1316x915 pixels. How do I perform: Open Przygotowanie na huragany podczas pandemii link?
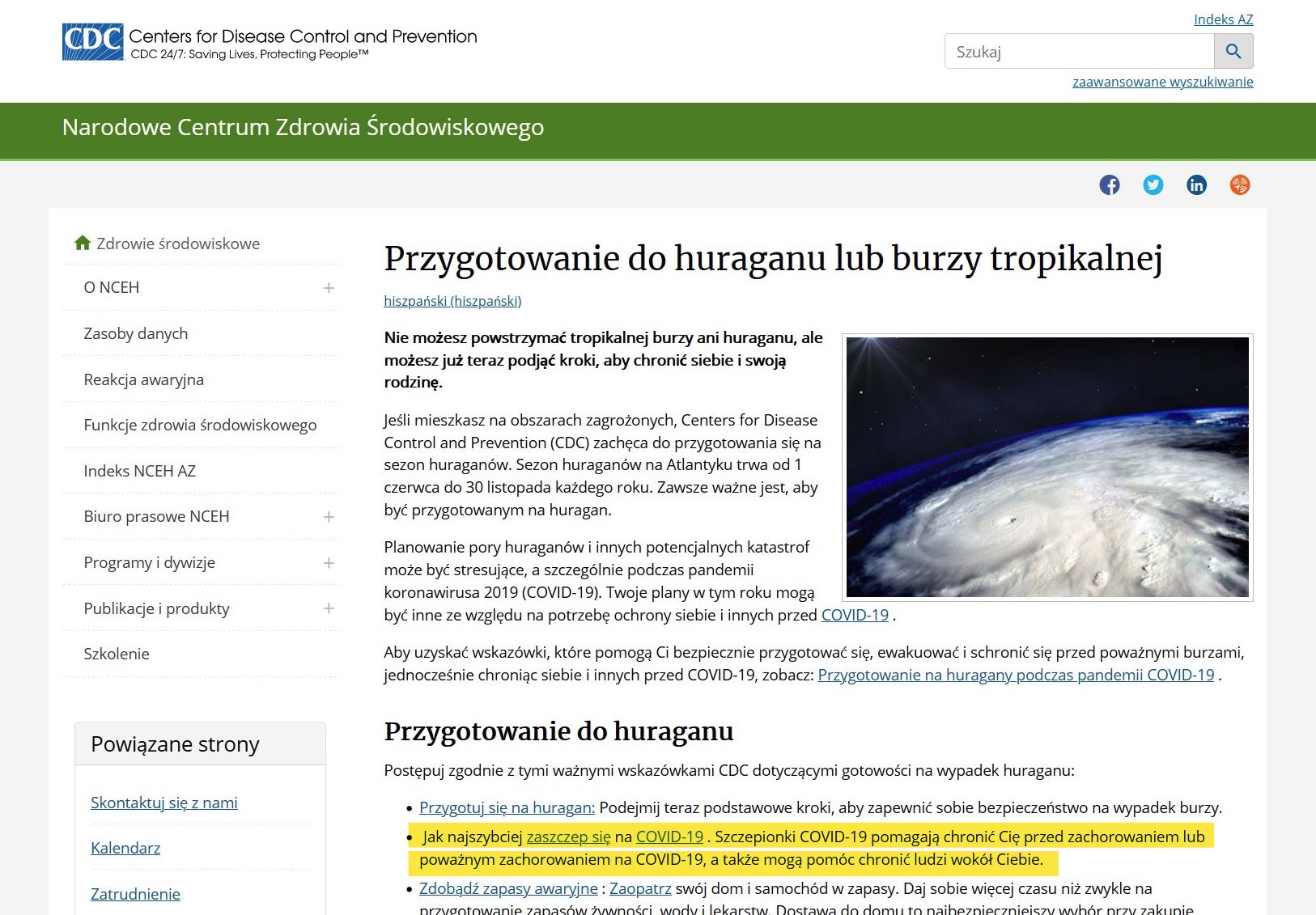[1016, 675]
